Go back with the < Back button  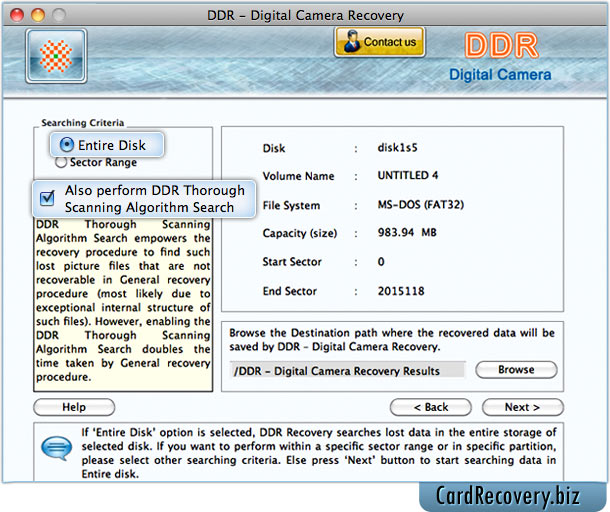[x=431, y=407]
